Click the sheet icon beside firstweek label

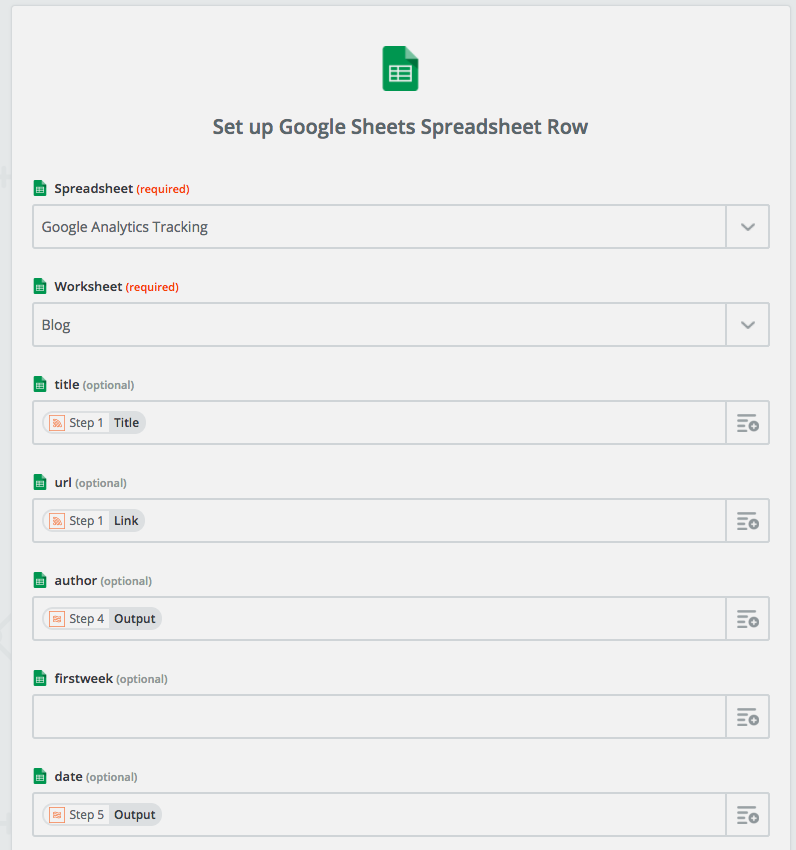(x=40, y=679)
